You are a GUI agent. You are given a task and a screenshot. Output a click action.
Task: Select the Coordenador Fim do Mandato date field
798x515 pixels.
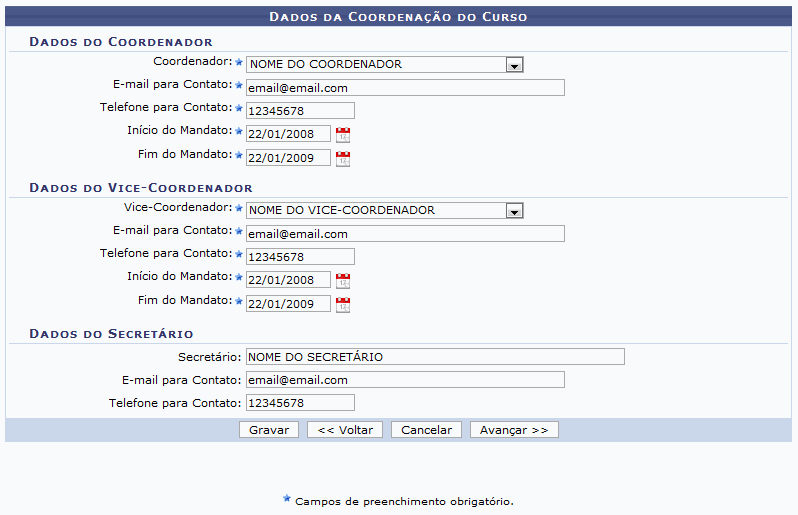pyautogui.click(x=288, y=157)
